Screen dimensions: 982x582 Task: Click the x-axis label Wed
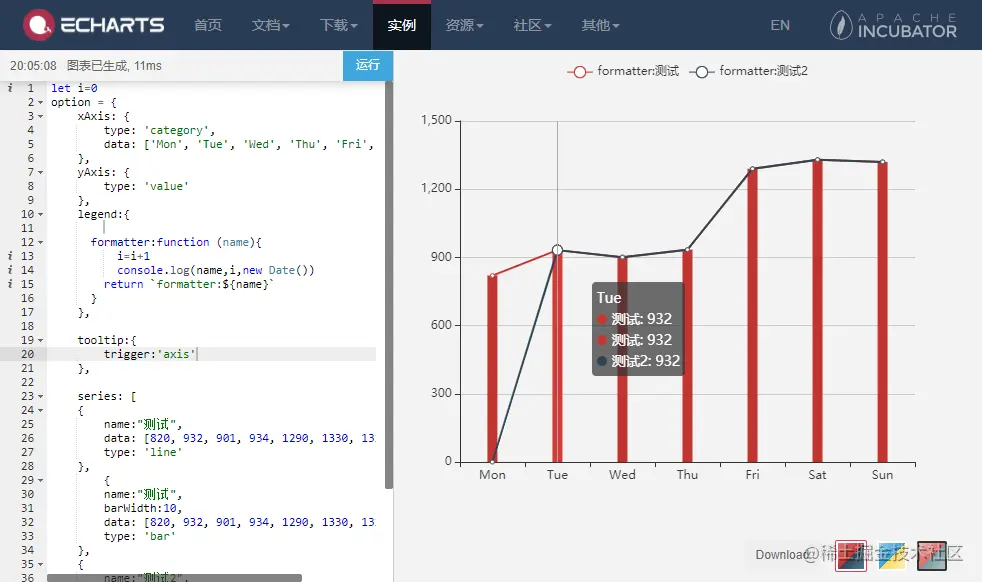pos(622,475)
